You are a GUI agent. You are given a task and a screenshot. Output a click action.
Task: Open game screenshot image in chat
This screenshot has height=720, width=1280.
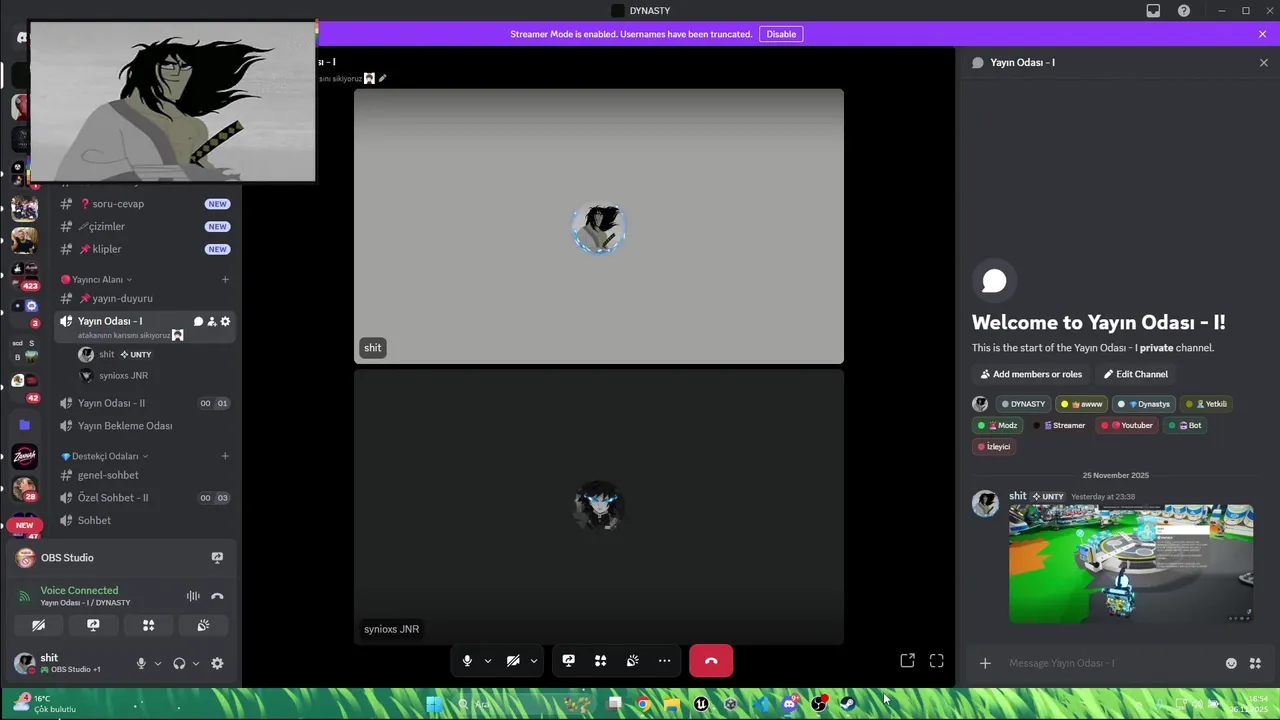point(1131,564)
